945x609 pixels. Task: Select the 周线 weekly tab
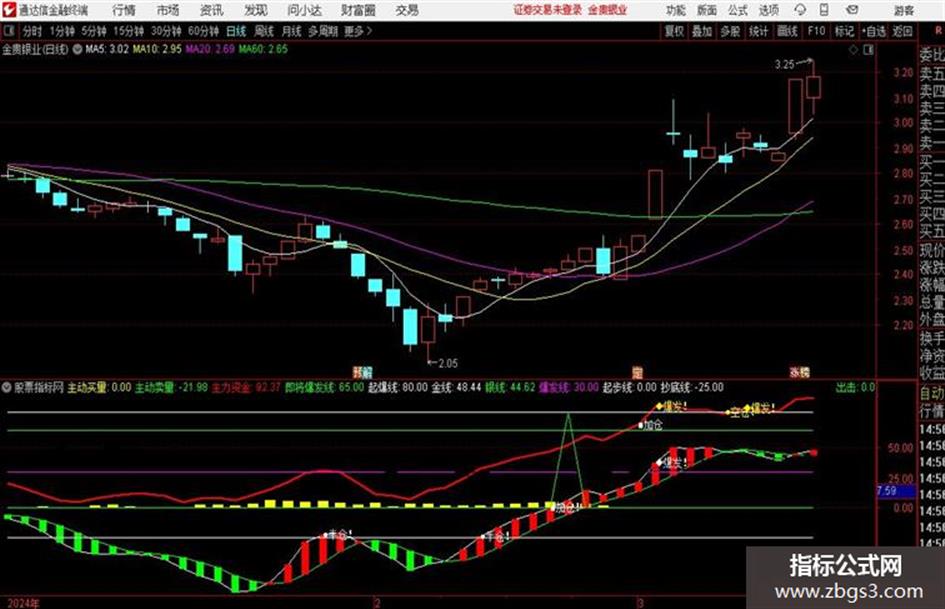pos(264,31)
